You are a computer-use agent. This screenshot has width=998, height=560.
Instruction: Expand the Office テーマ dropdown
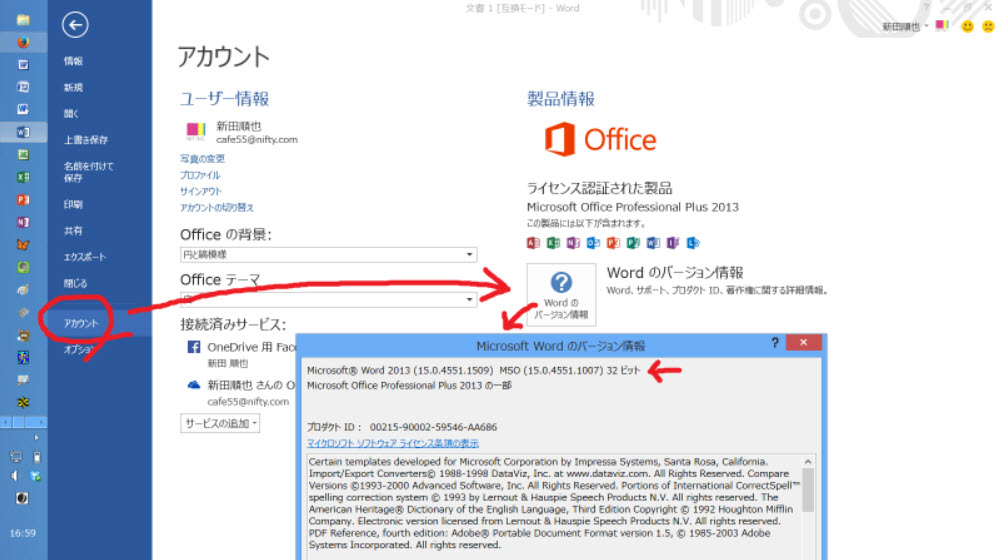pyautogui.click(x=469, y=299)
